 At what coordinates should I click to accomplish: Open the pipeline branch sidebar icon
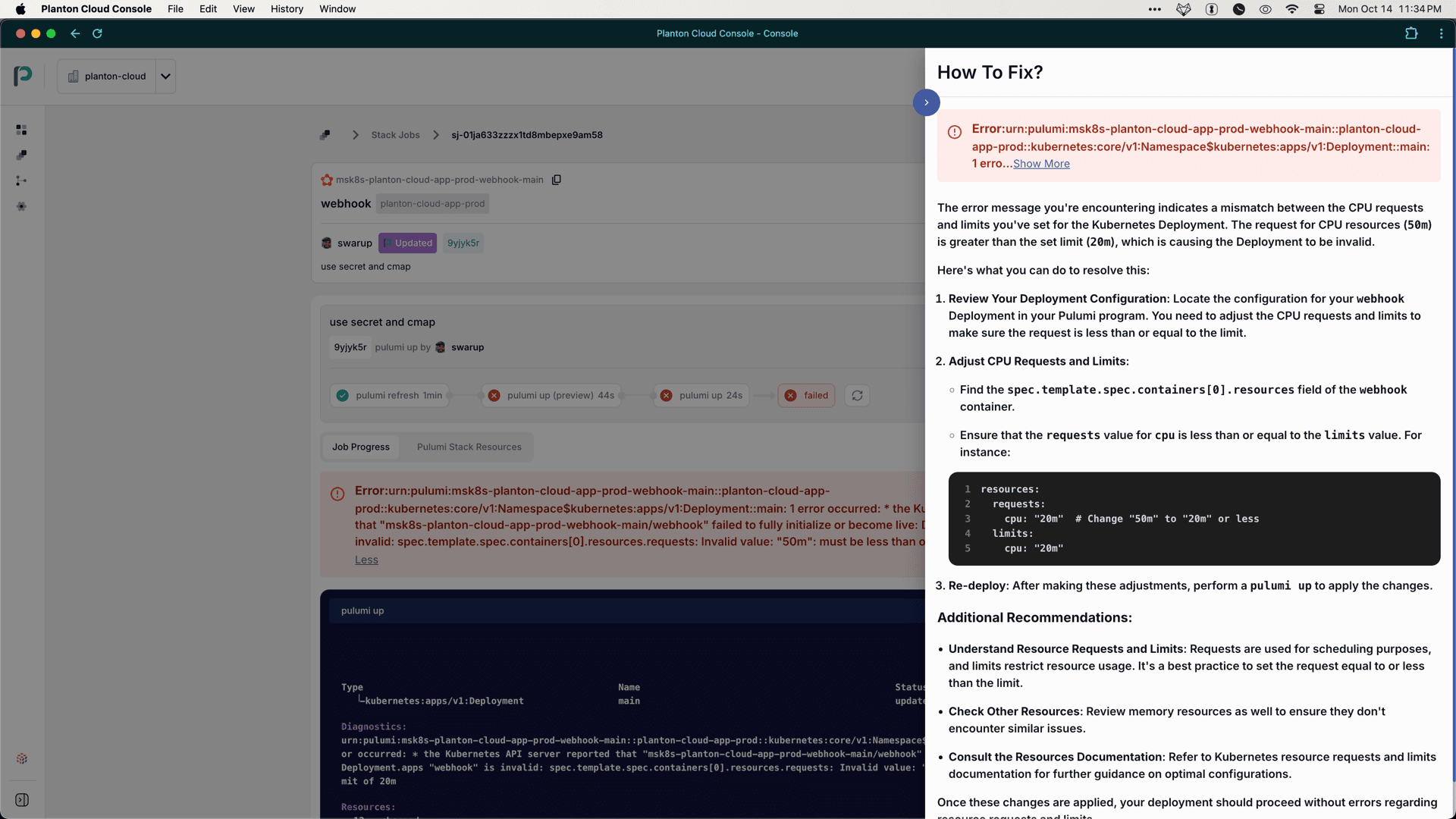pyautogui.click(x=21, y=180)
